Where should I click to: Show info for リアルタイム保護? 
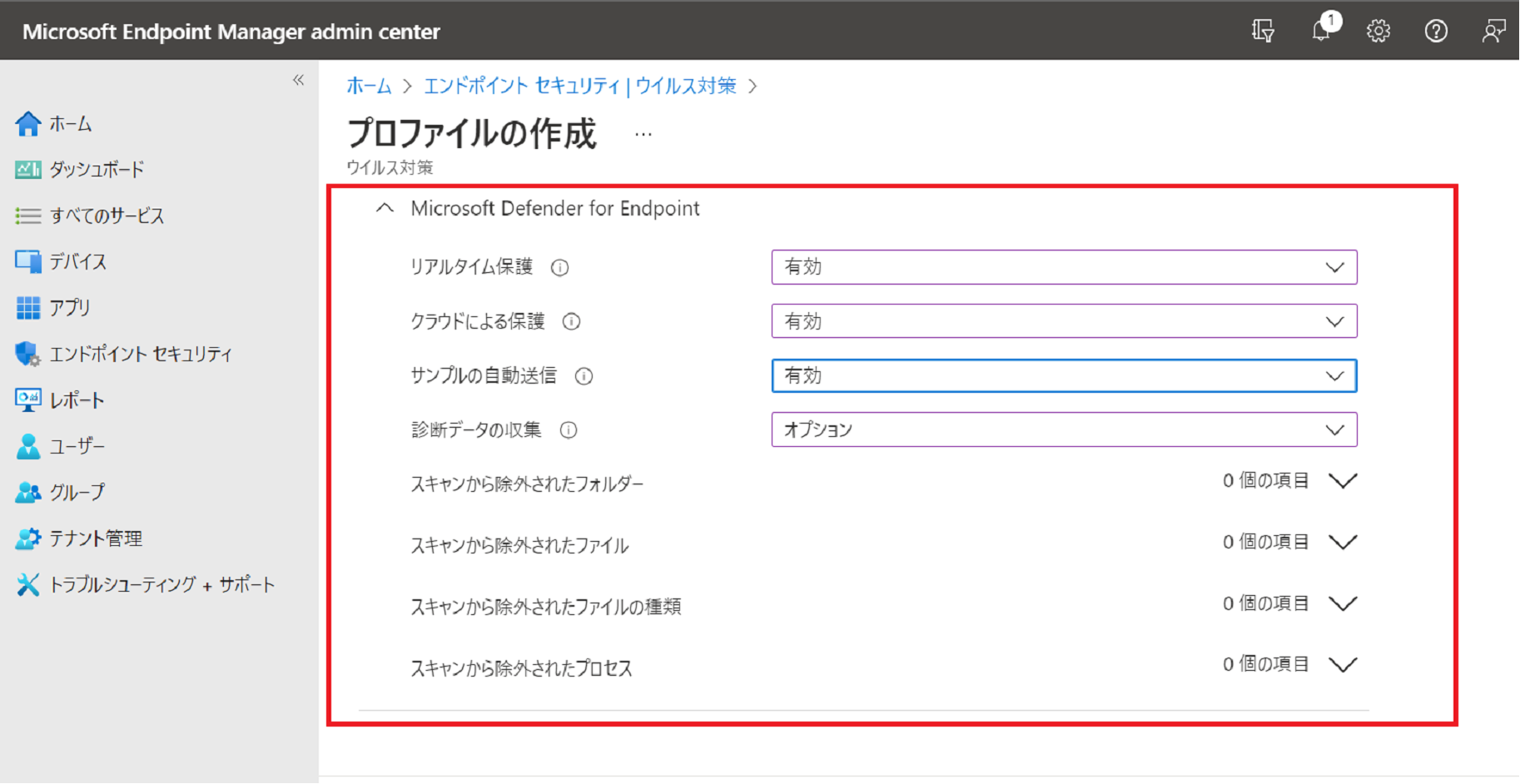point(560,267)
